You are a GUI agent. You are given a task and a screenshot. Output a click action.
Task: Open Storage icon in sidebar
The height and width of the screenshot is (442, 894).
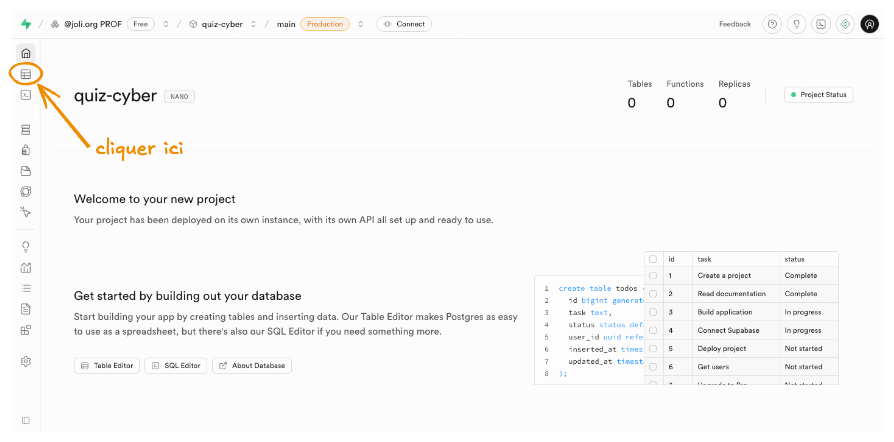pos(26,171)
